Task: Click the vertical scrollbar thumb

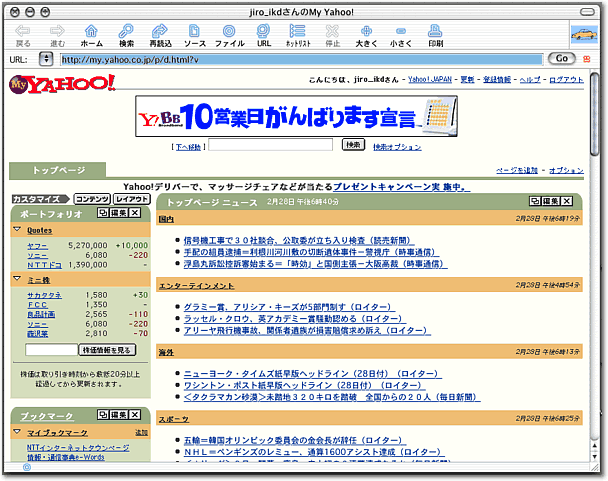Action: pos(594,114)
